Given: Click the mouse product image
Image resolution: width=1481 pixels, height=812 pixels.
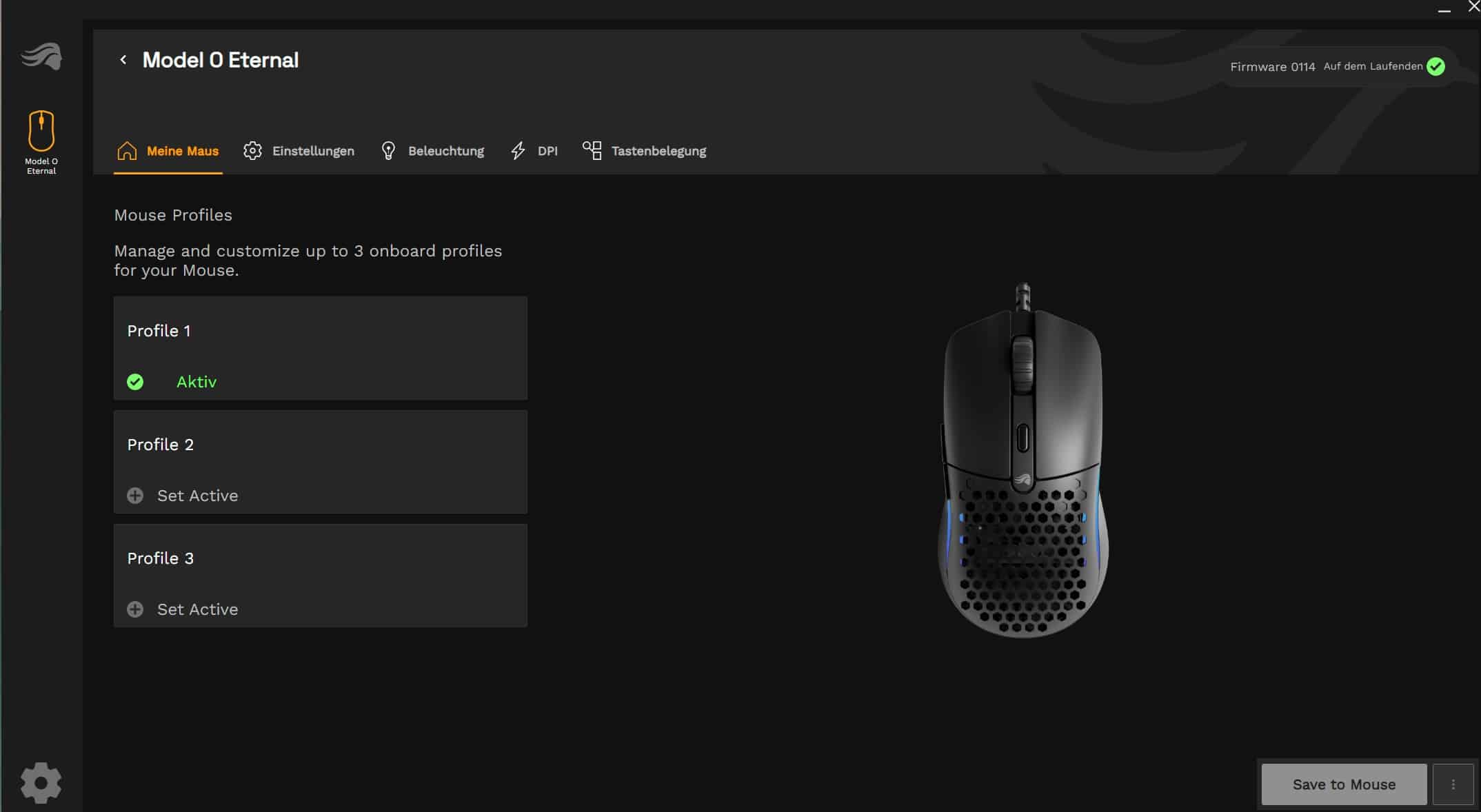Looking at the screenshot, I should pos(1023,460).
